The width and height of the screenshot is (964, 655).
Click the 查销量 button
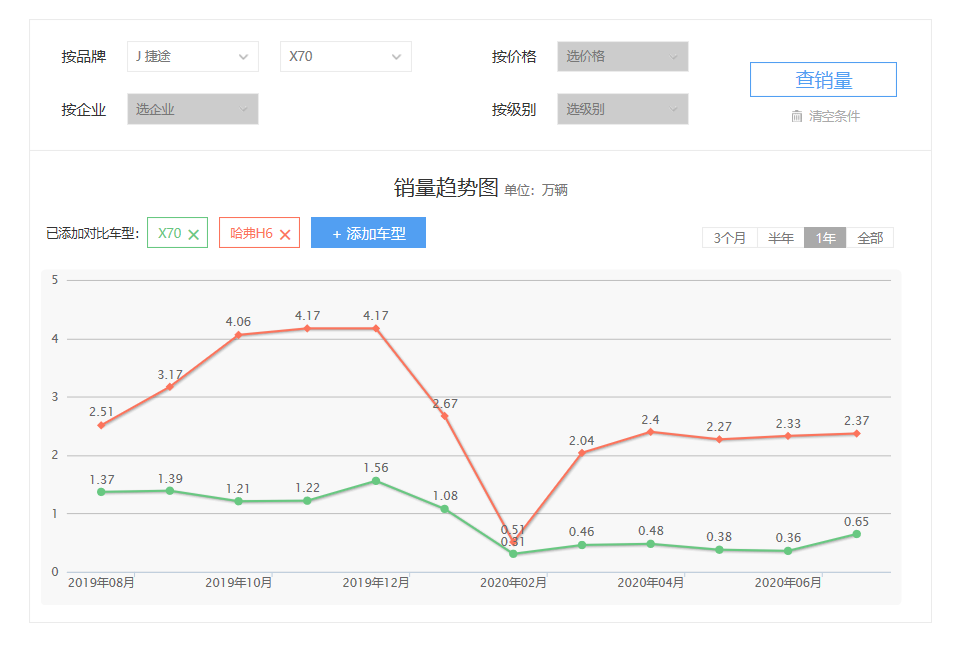(x=823, y=80)
